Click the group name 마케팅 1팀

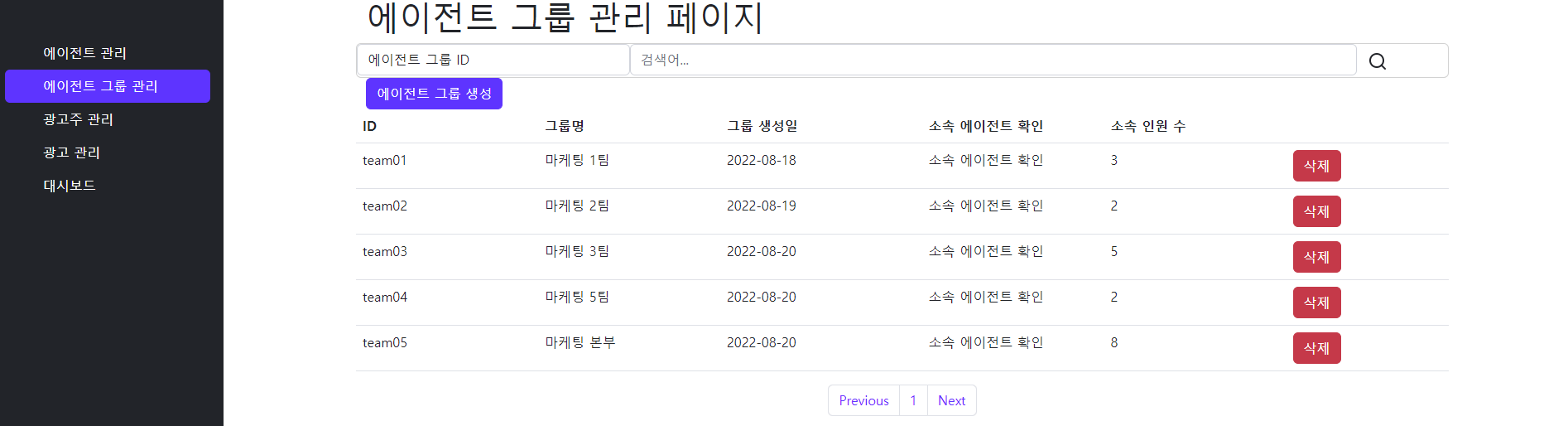[x=577, y=160]
